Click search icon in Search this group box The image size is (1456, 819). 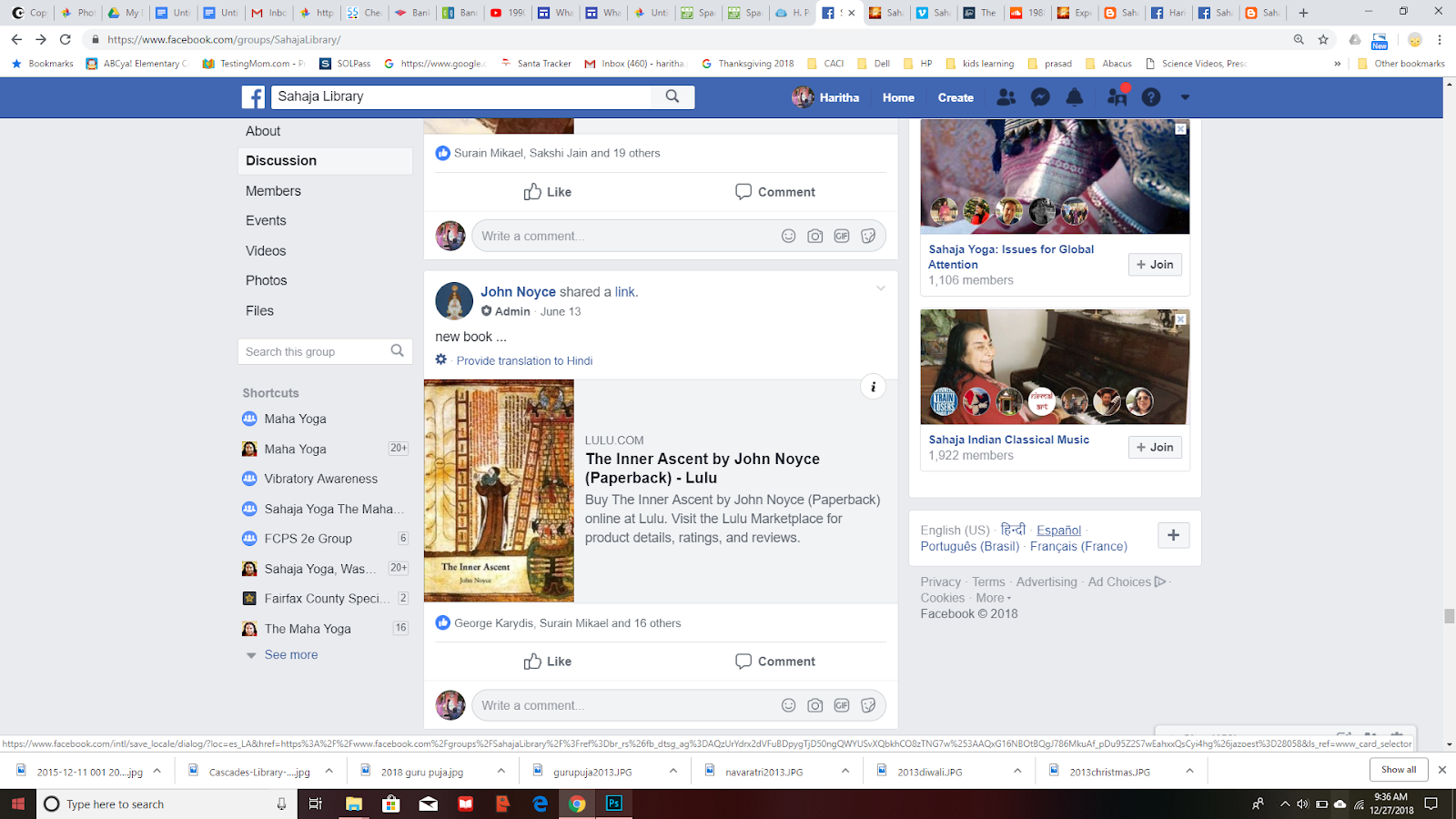point(397,351)
